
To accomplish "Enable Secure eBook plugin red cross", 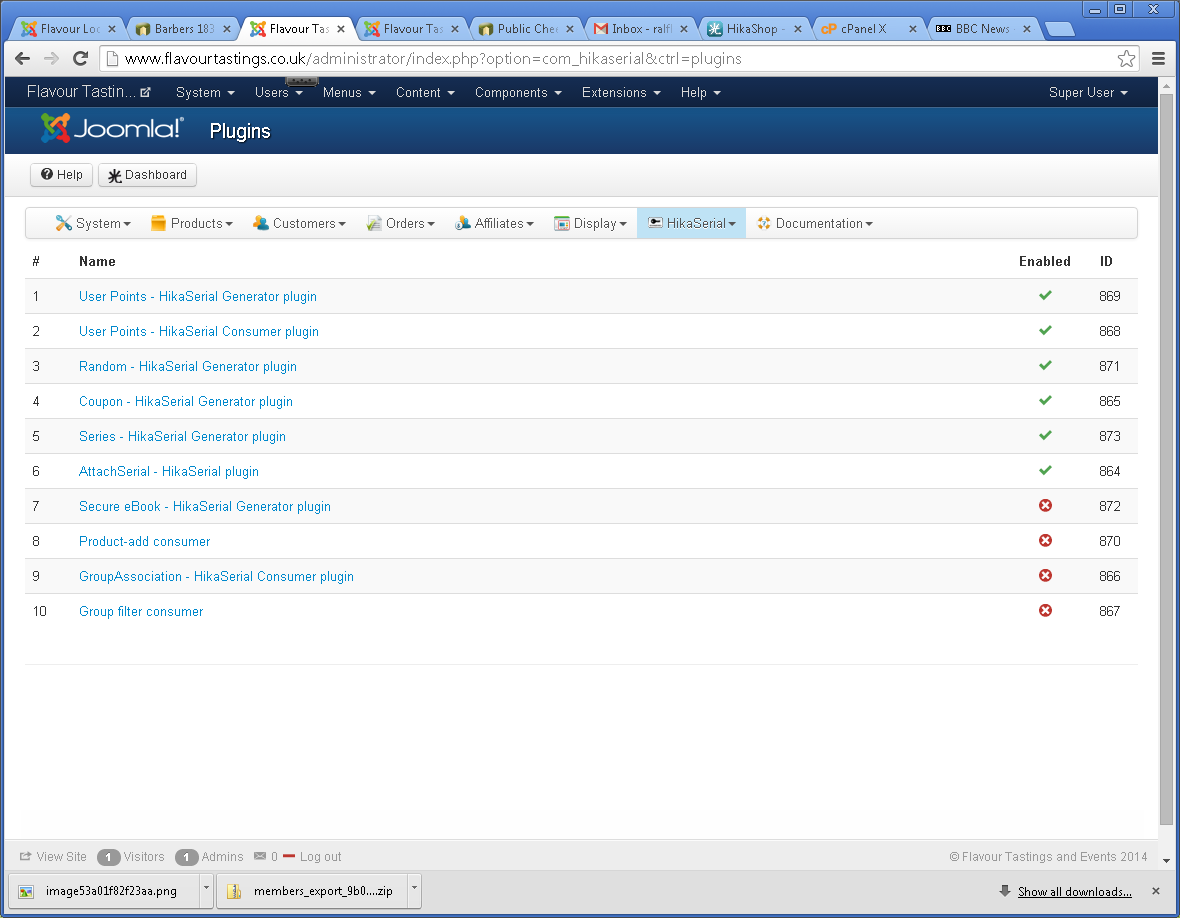I will [1045, 506].
